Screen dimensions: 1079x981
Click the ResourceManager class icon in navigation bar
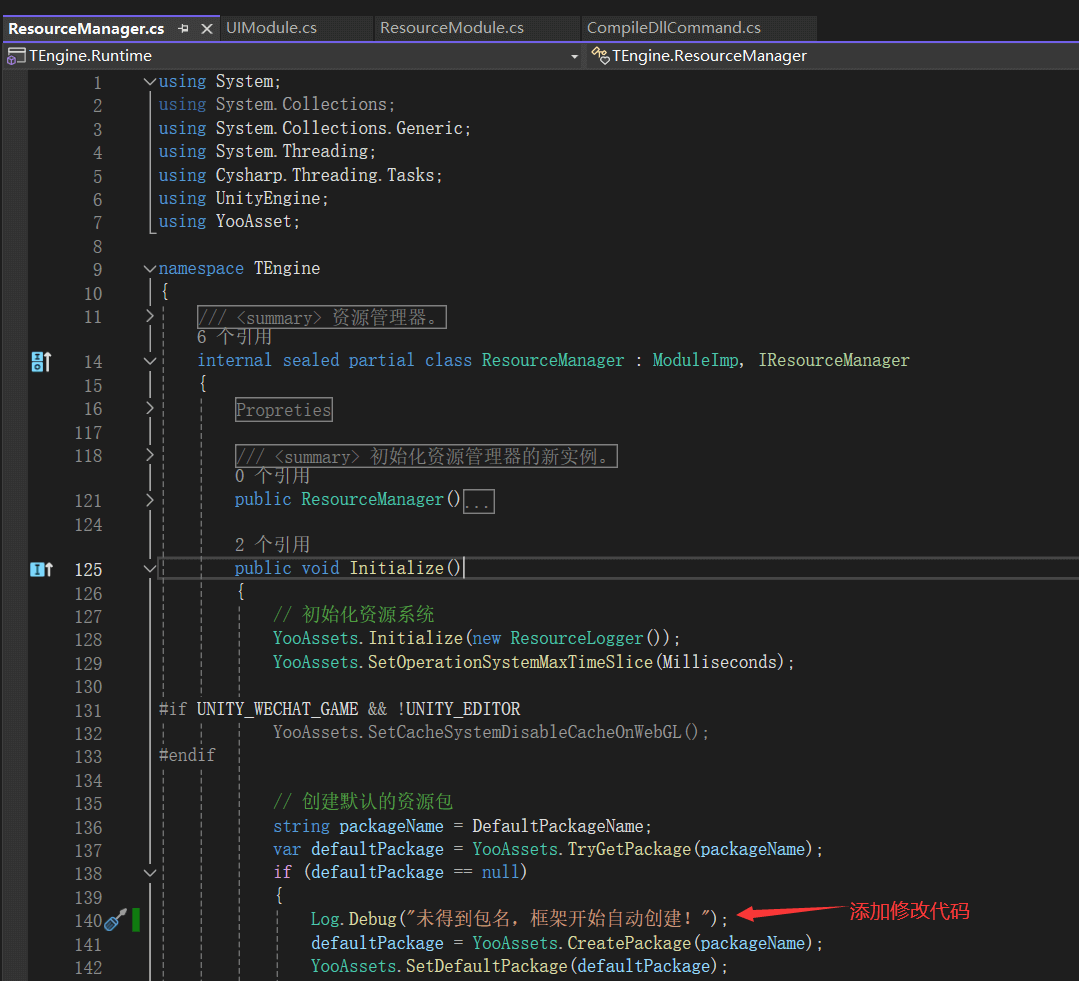click(x=599, y=56)
